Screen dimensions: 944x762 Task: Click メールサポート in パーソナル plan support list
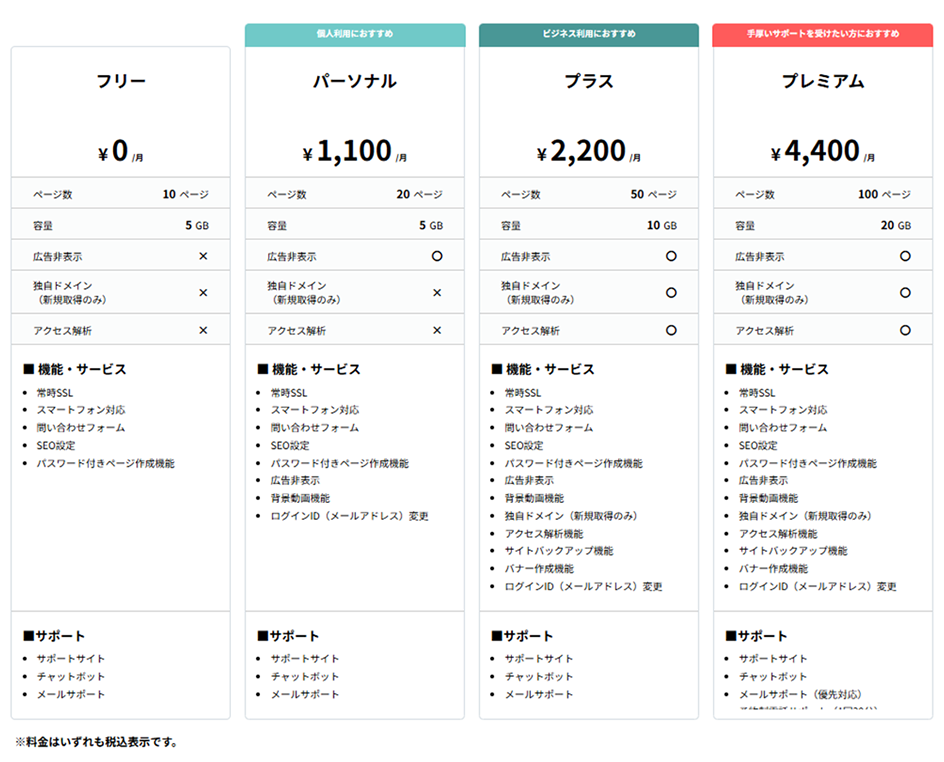[305, 694]
